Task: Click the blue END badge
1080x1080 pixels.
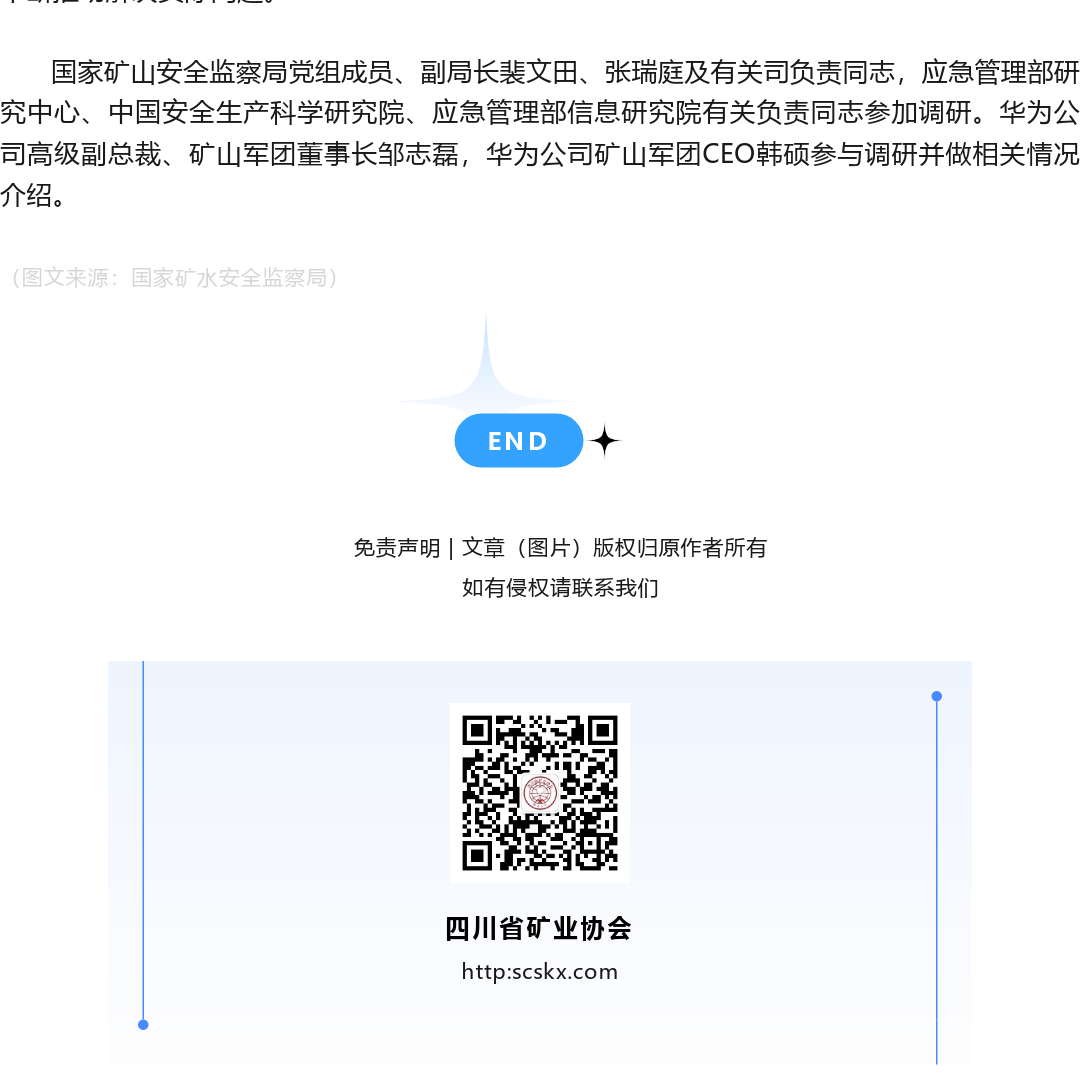Action: coord(519,441)
